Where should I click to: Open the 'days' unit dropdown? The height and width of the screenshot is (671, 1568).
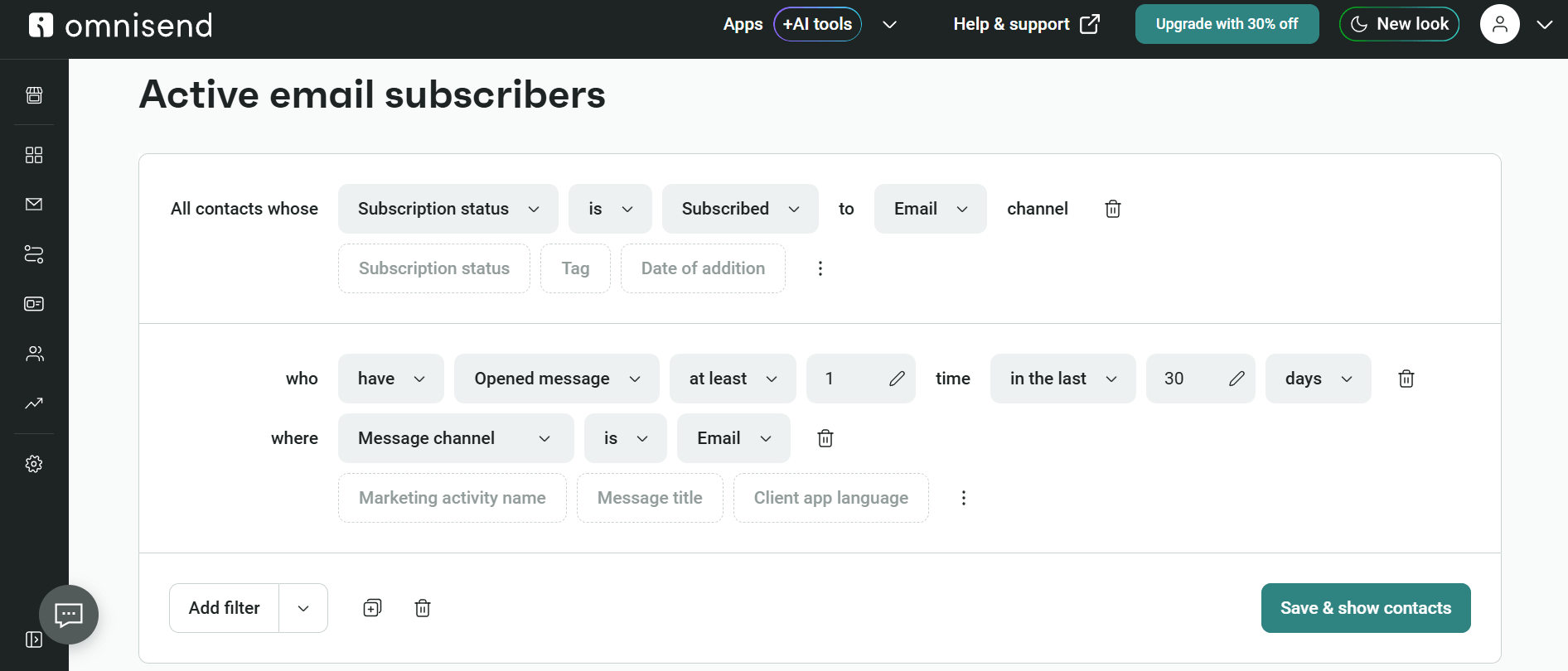1319,379
